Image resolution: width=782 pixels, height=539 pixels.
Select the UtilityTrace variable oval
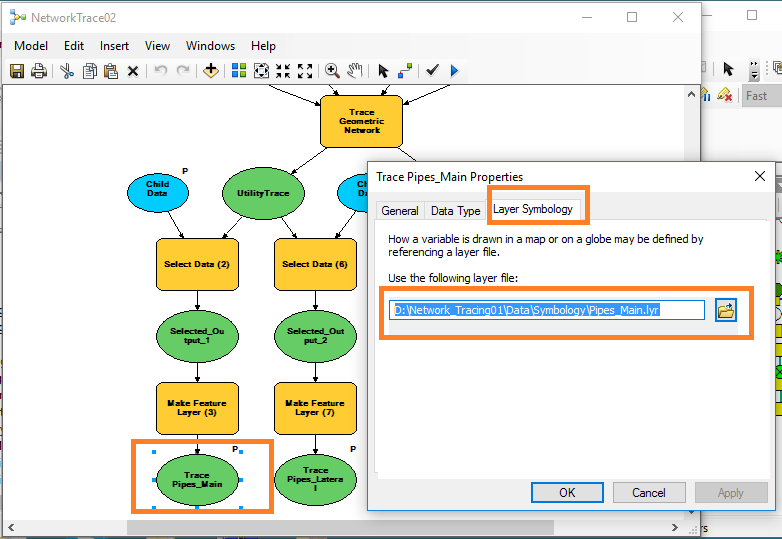[263, 193]
